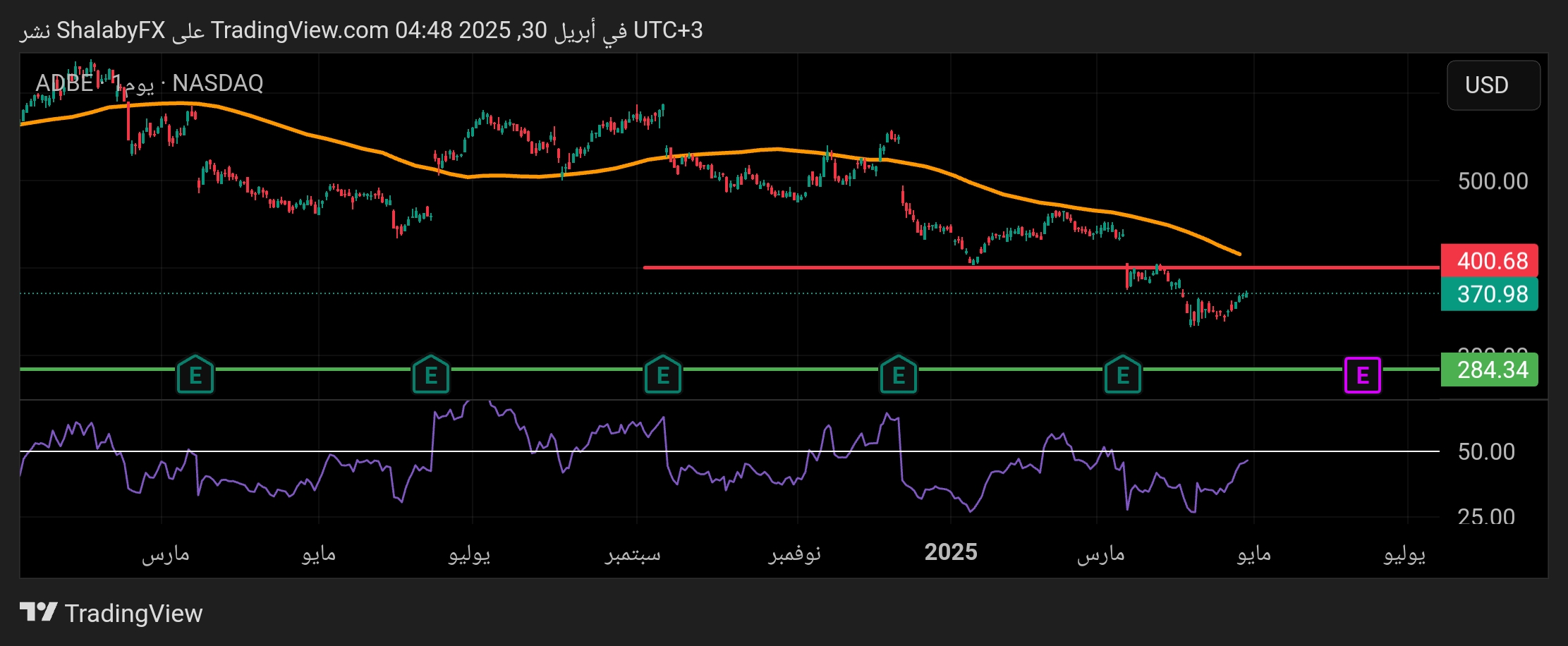Select the 284.34 green level price label
This screenshot has height=646, width=1568.
click(x=1490, y=370)
